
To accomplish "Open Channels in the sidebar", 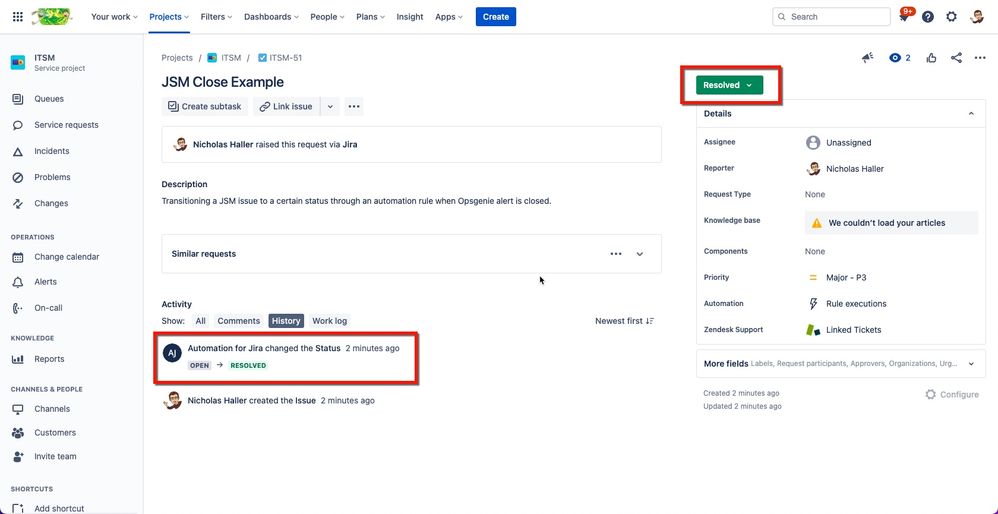I will pos(52,409).
